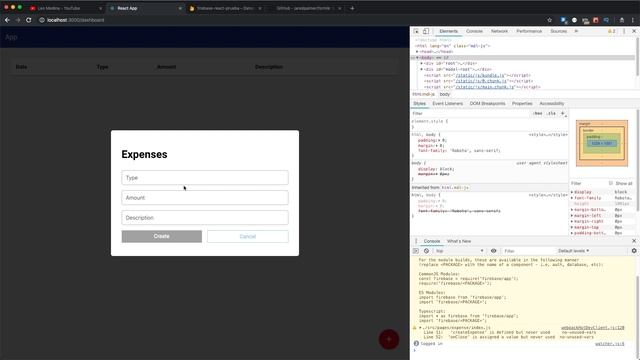The image size is (640, 360).
Task: Collapse the expense/index.js warning entry
Action: [420, 328]
